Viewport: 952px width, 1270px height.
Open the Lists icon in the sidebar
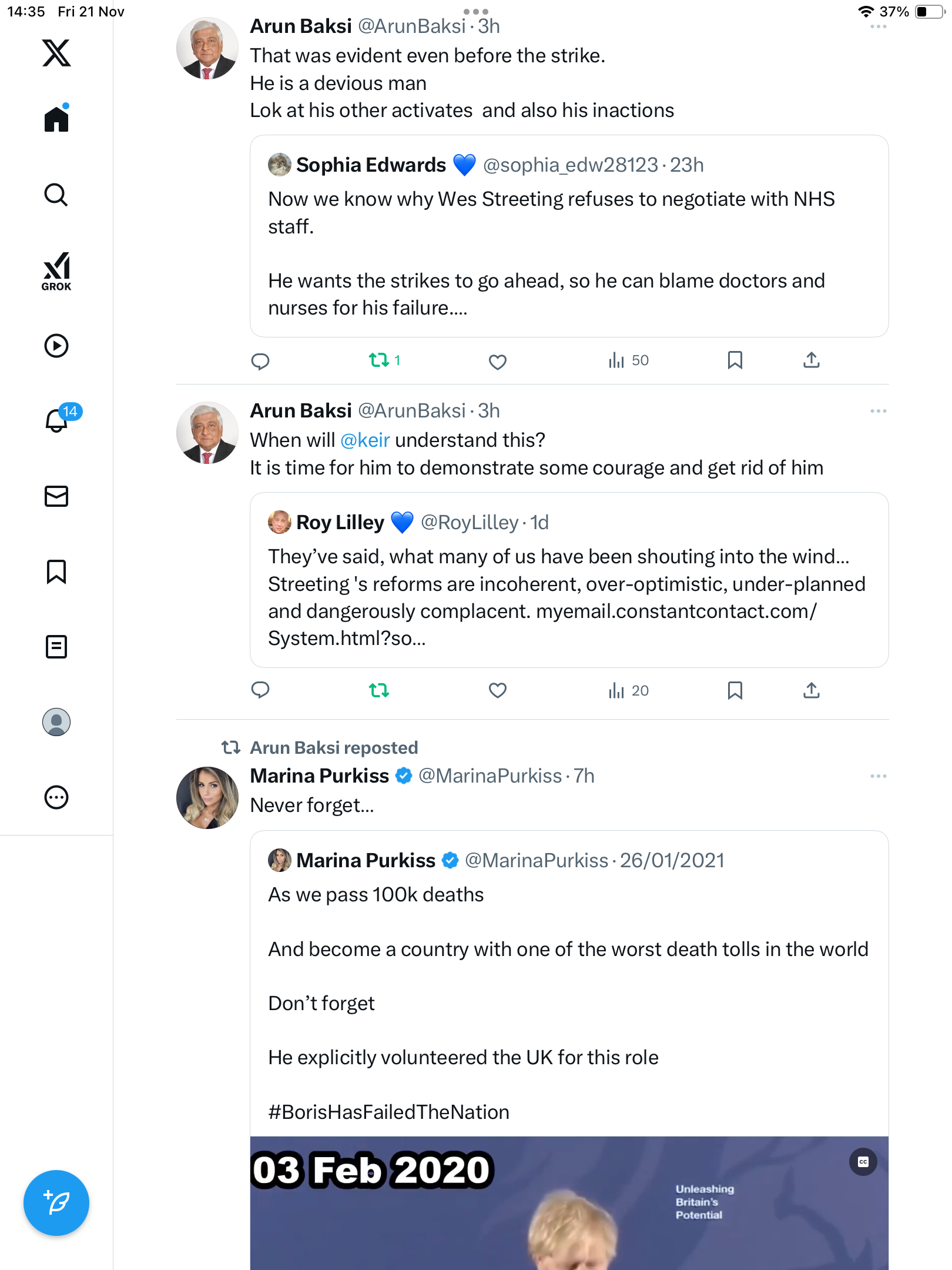[x=56, y=647]
